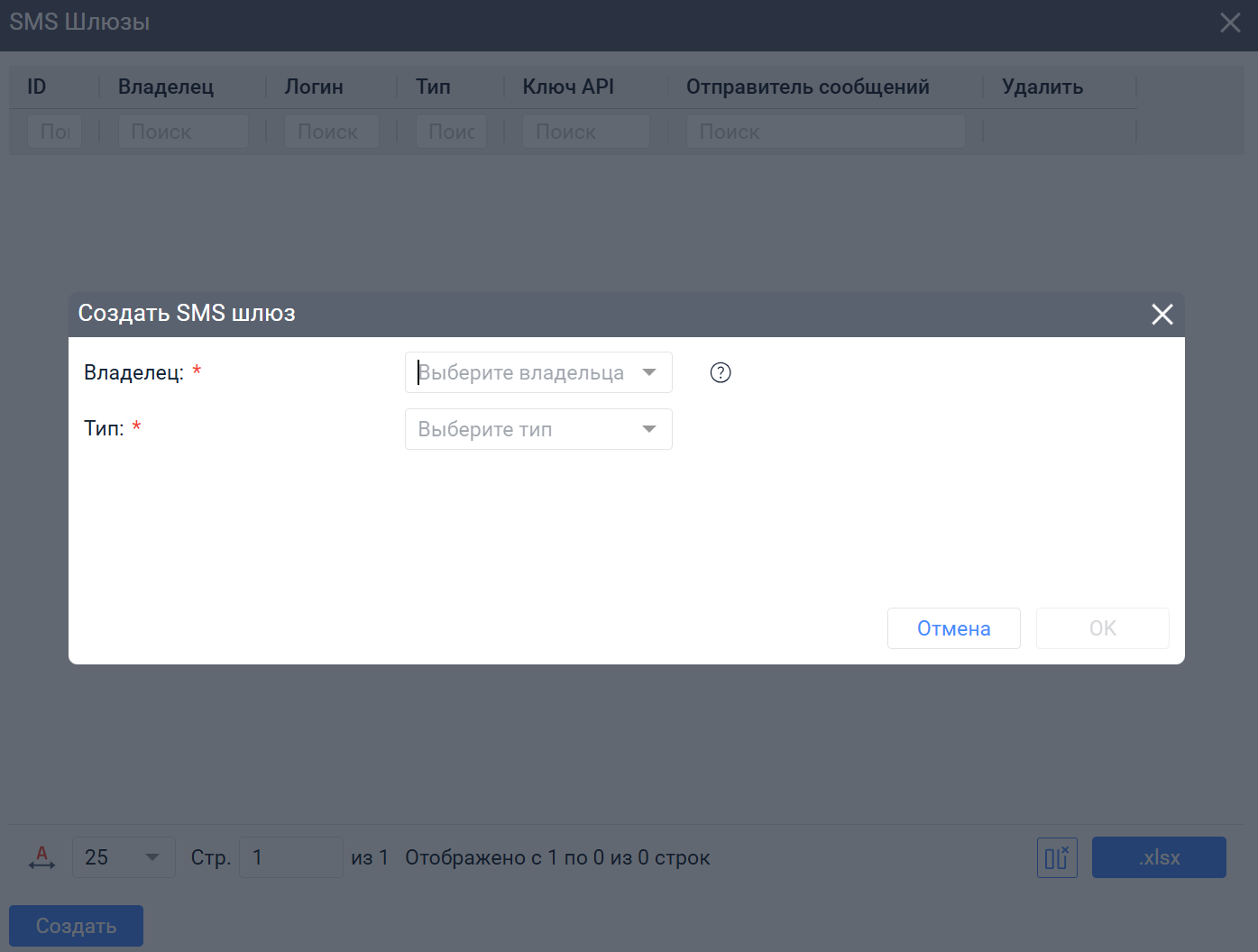Screen dimensions: 1258x952
Task: Click the column auto-width icon
Action: (41, 857)
